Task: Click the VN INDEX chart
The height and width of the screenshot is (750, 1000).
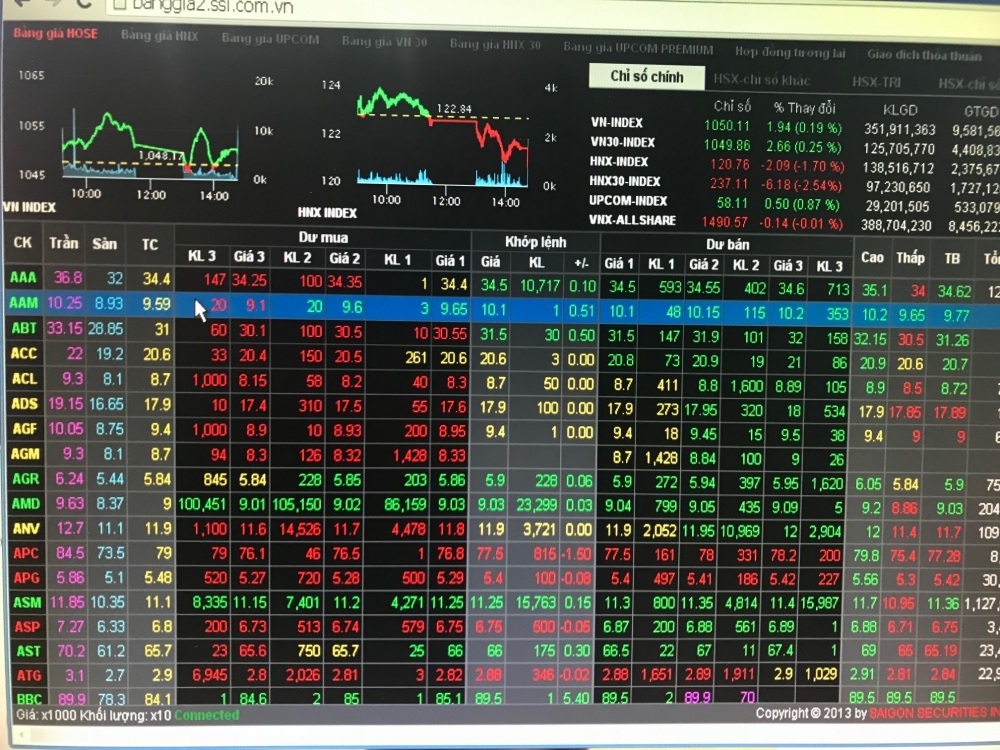Action: click(150, 140)
